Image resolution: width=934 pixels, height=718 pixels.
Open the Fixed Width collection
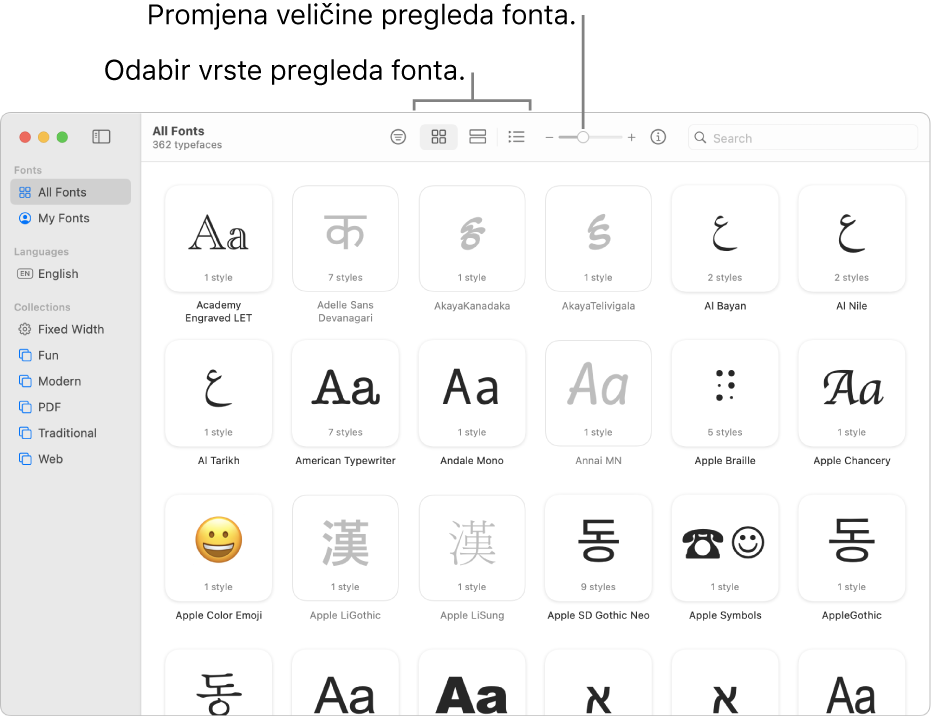[x=70, y=329]
